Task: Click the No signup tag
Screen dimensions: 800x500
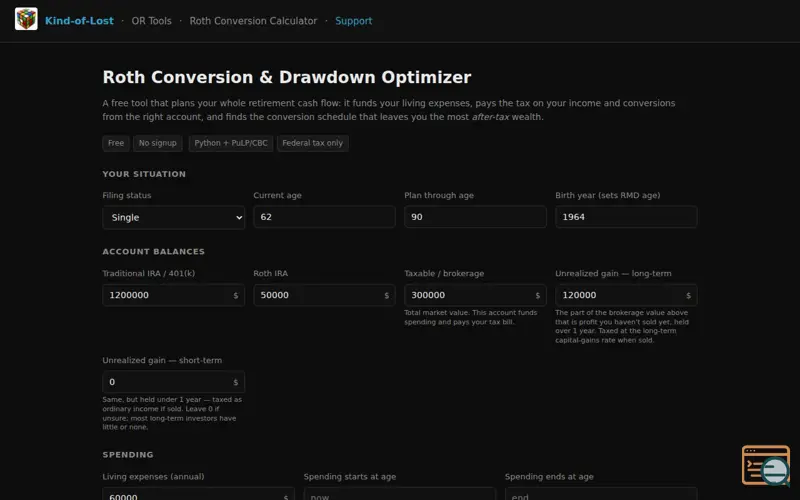Action: tap(158, 143)
